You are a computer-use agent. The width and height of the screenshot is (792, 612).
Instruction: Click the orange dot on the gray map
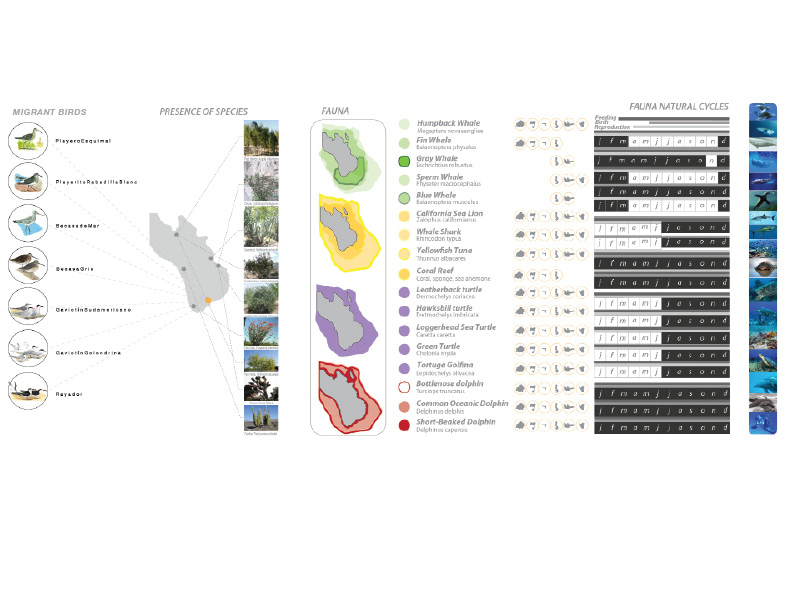(x=207, y=299)
